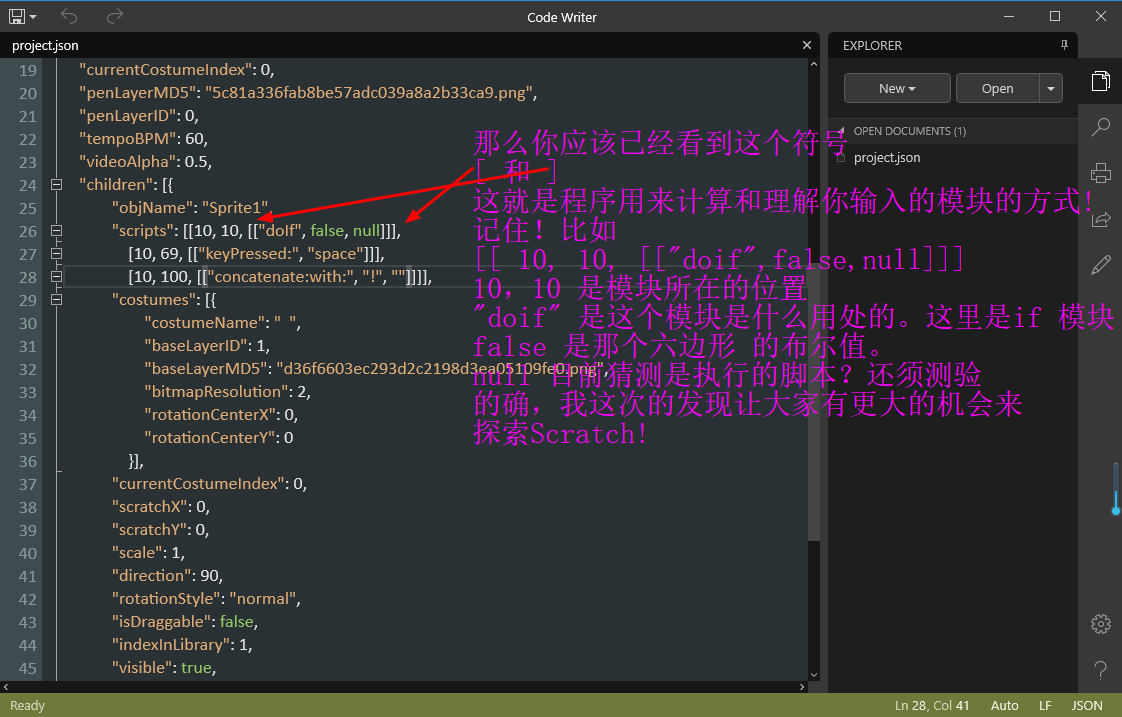The width and height of the screenshot is (1122, 717).
Task: Click the vertical scrollbar down arrow
Action: [x=814, y=675]
